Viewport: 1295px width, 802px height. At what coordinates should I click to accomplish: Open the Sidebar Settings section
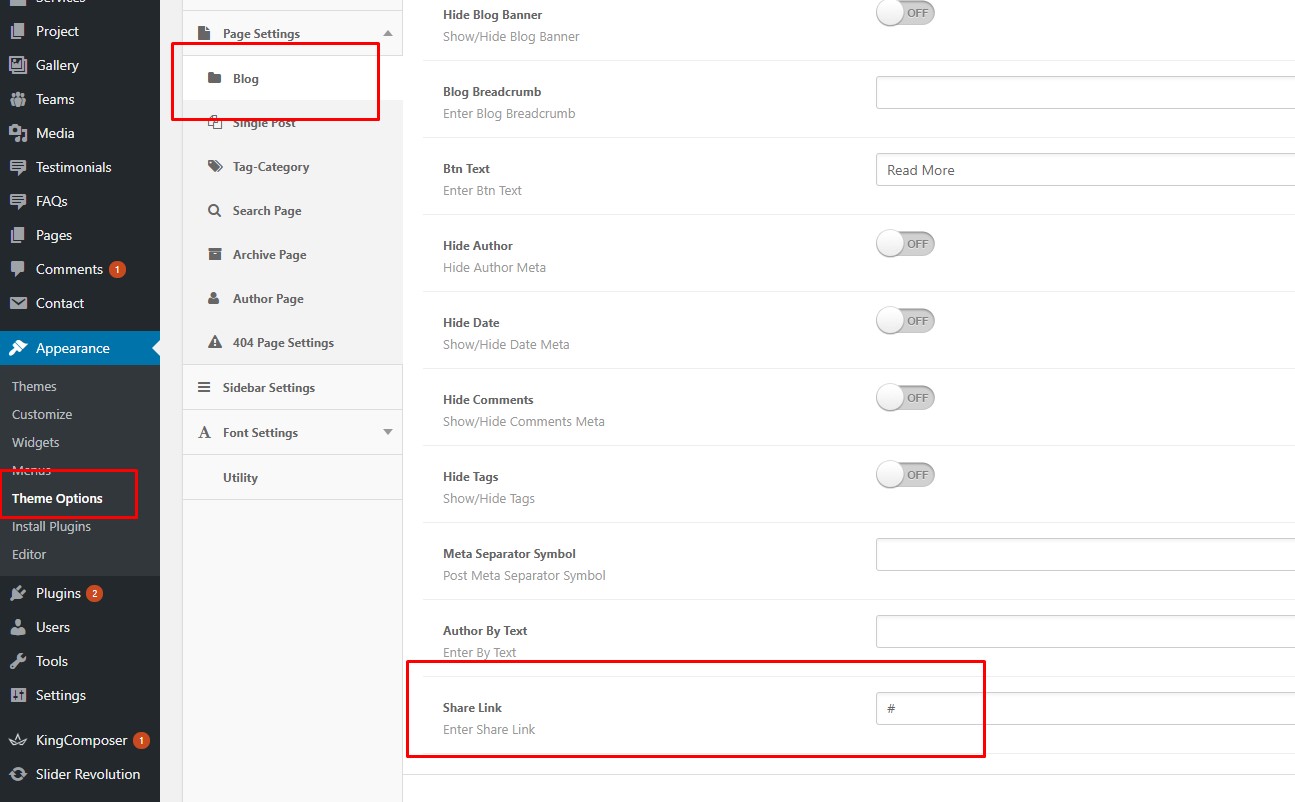pos(268,388)
